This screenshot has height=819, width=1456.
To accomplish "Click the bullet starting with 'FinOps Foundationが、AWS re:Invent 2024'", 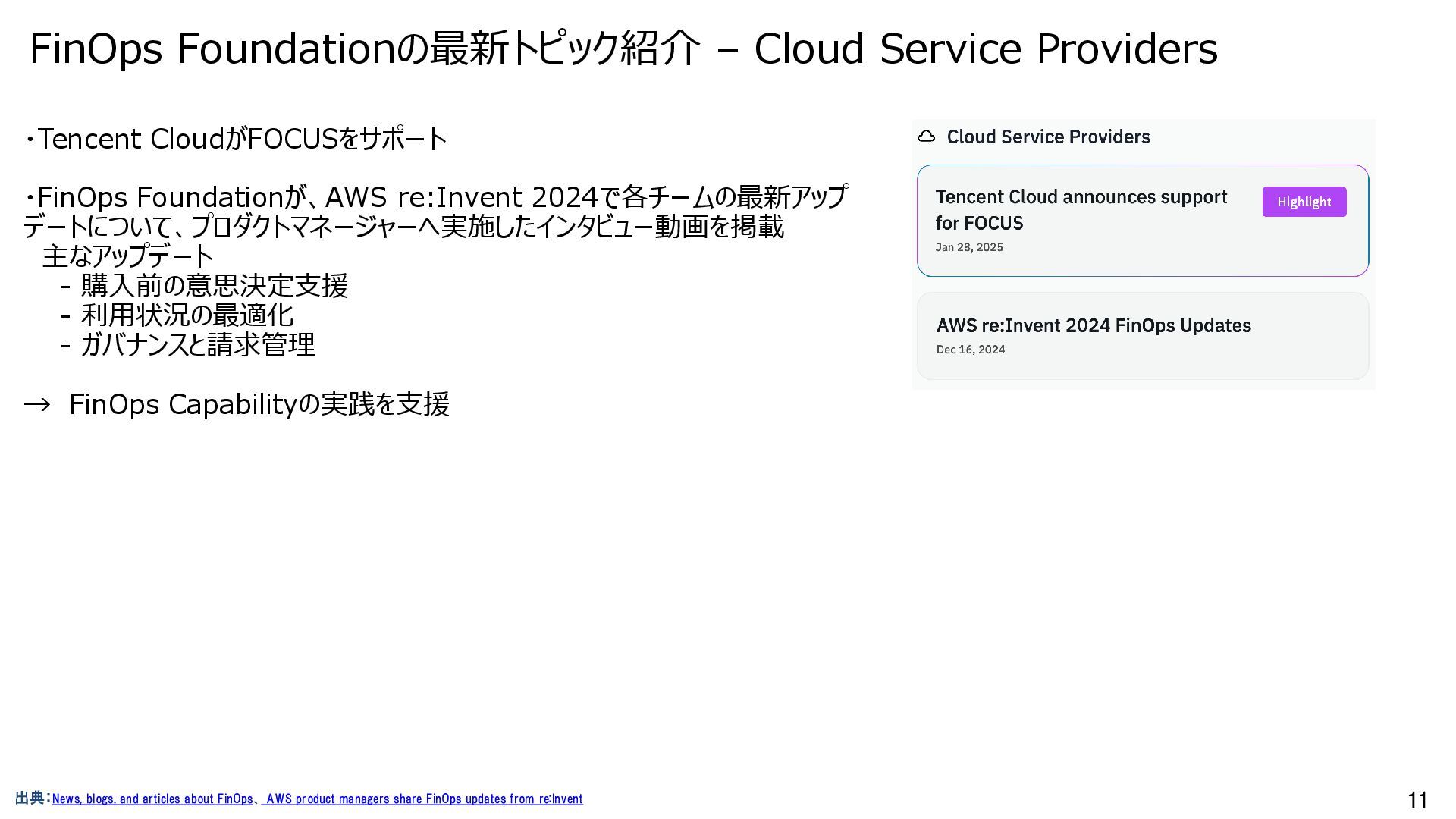I will point(436,212).
